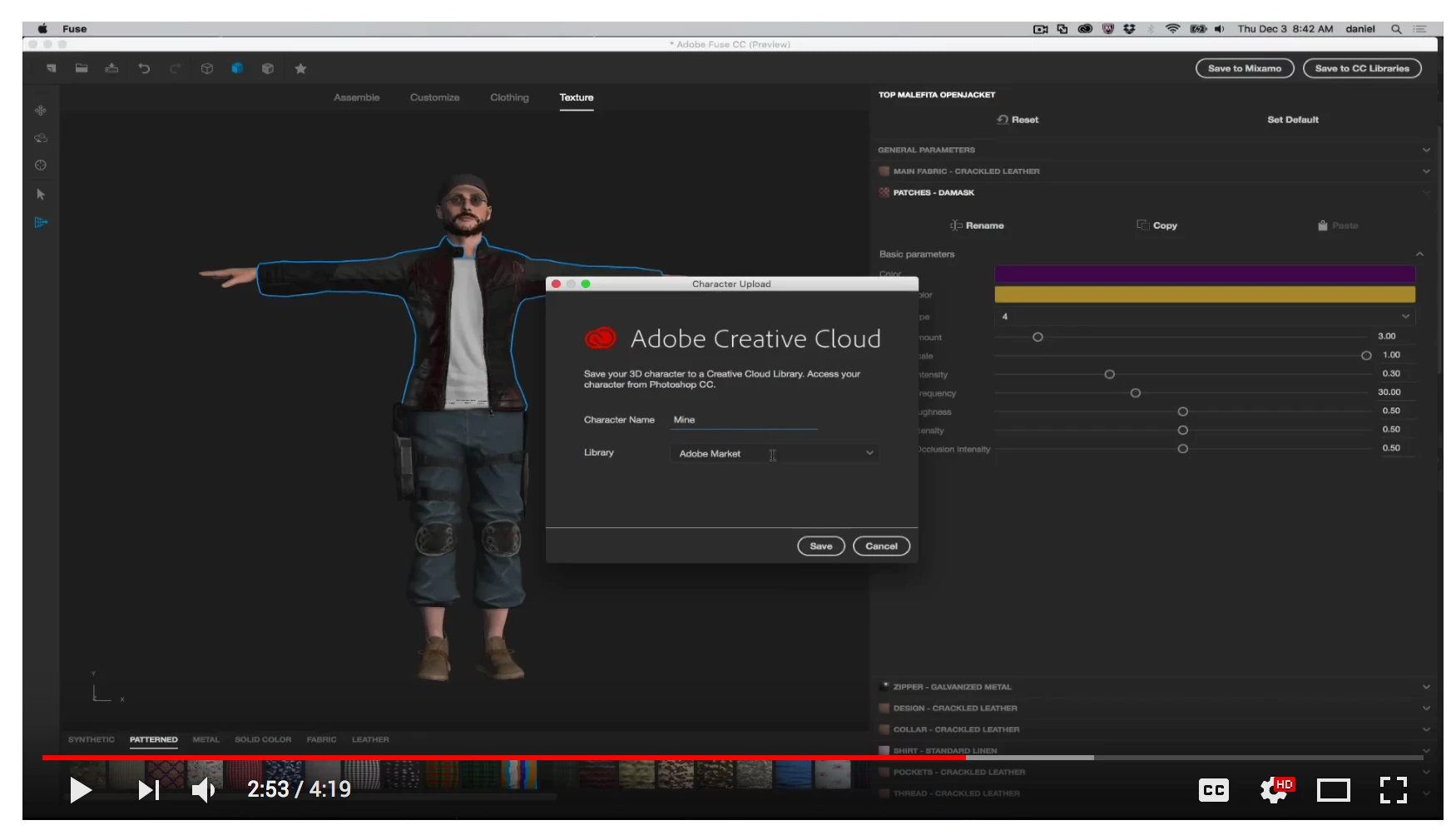Click the Rename icon button
The image size is (1456, 840).
pyautogui.click(x=956, y=225)
